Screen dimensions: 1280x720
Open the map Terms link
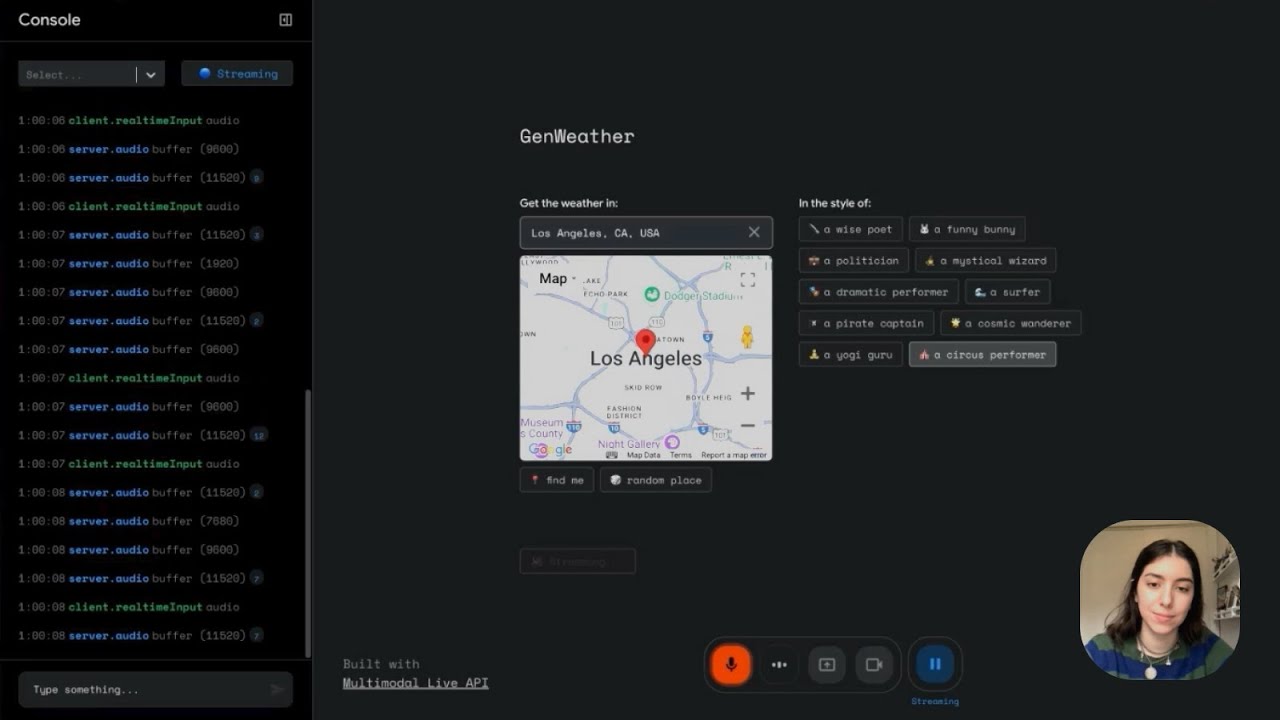(x=681, y=455)
